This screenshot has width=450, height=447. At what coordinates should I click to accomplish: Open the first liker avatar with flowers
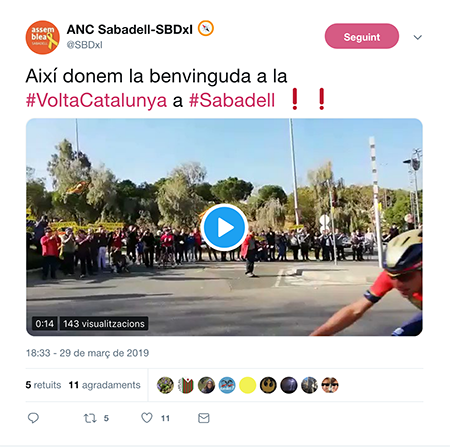[165, 385]
